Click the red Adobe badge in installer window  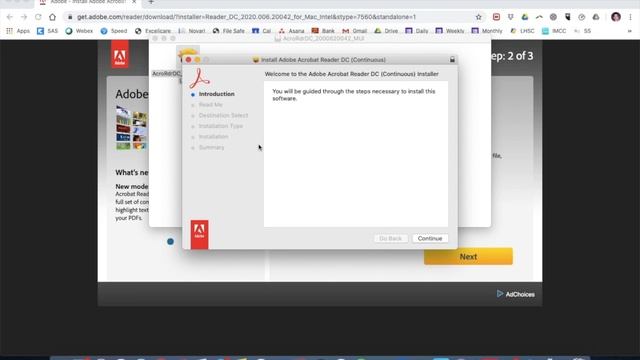point(199,234)
